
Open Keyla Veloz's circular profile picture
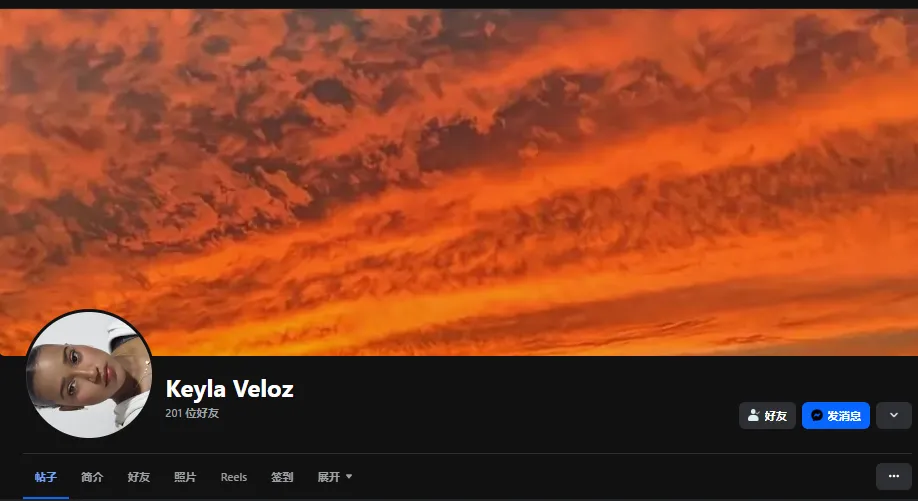click(x=89, y=375)
